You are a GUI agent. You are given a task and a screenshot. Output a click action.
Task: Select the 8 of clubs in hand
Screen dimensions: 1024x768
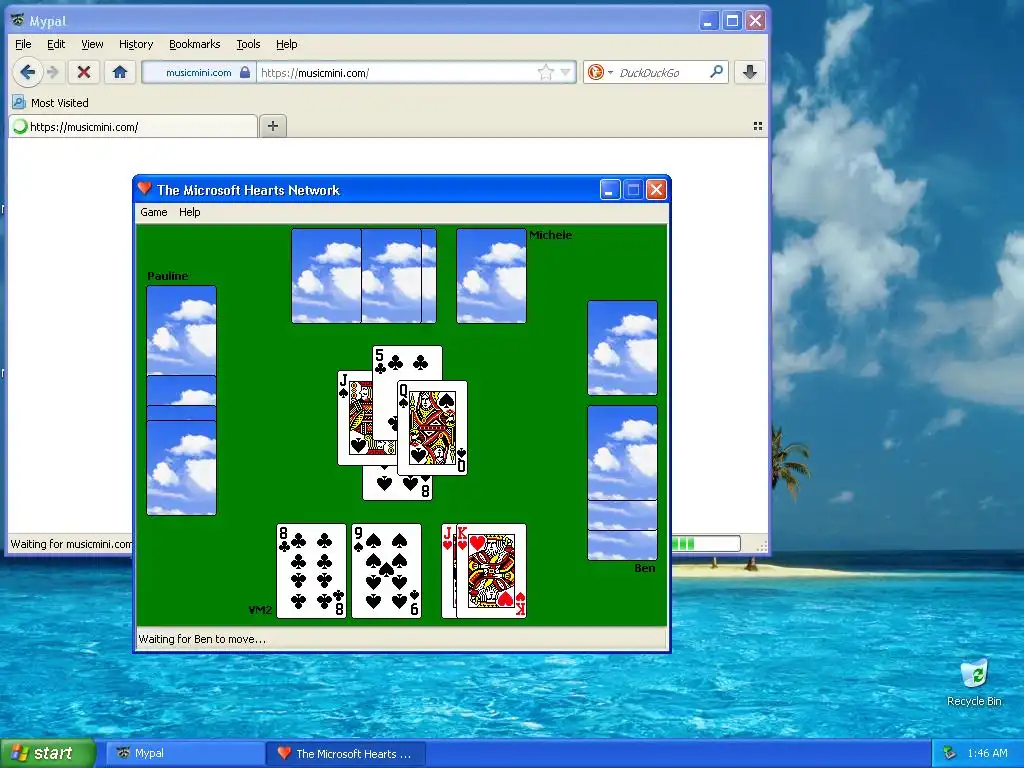[x=312, y=571]
